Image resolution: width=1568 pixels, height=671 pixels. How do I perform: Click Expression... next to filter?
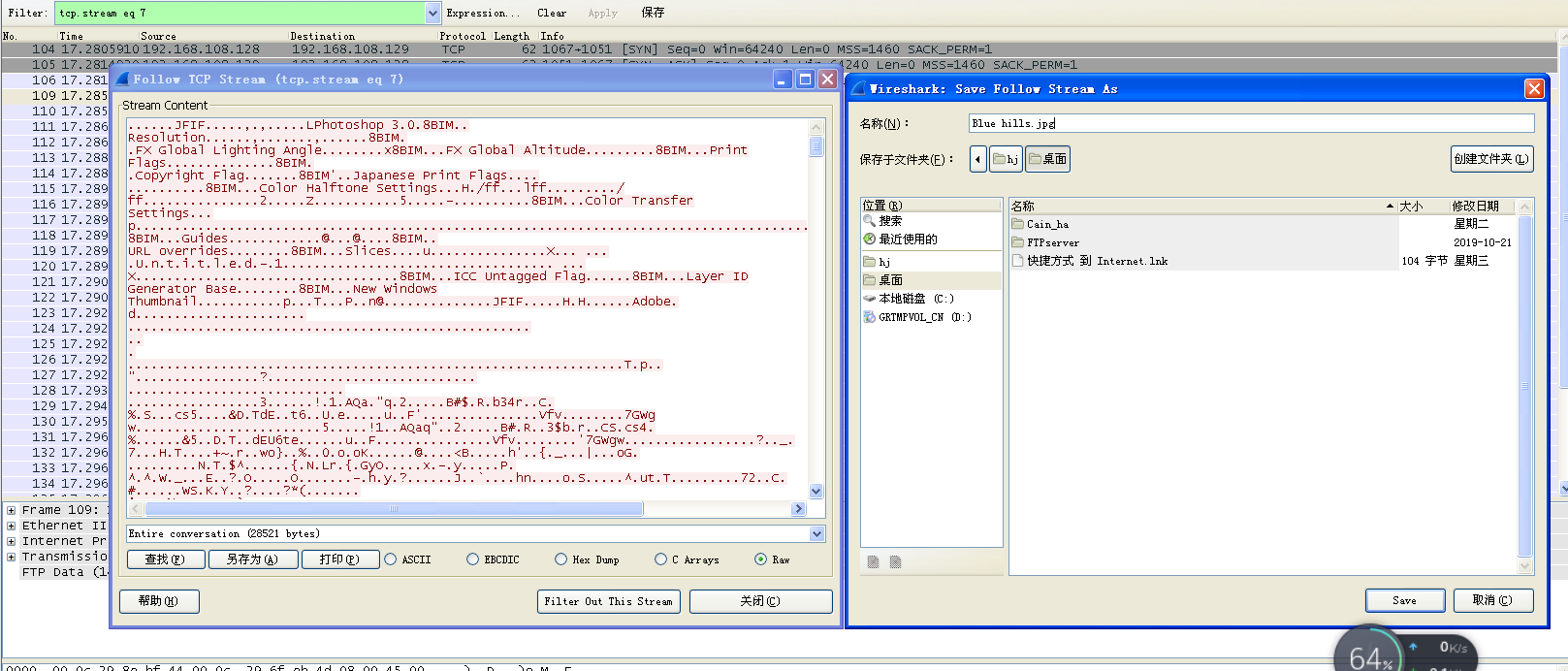[x=483, y=13]
